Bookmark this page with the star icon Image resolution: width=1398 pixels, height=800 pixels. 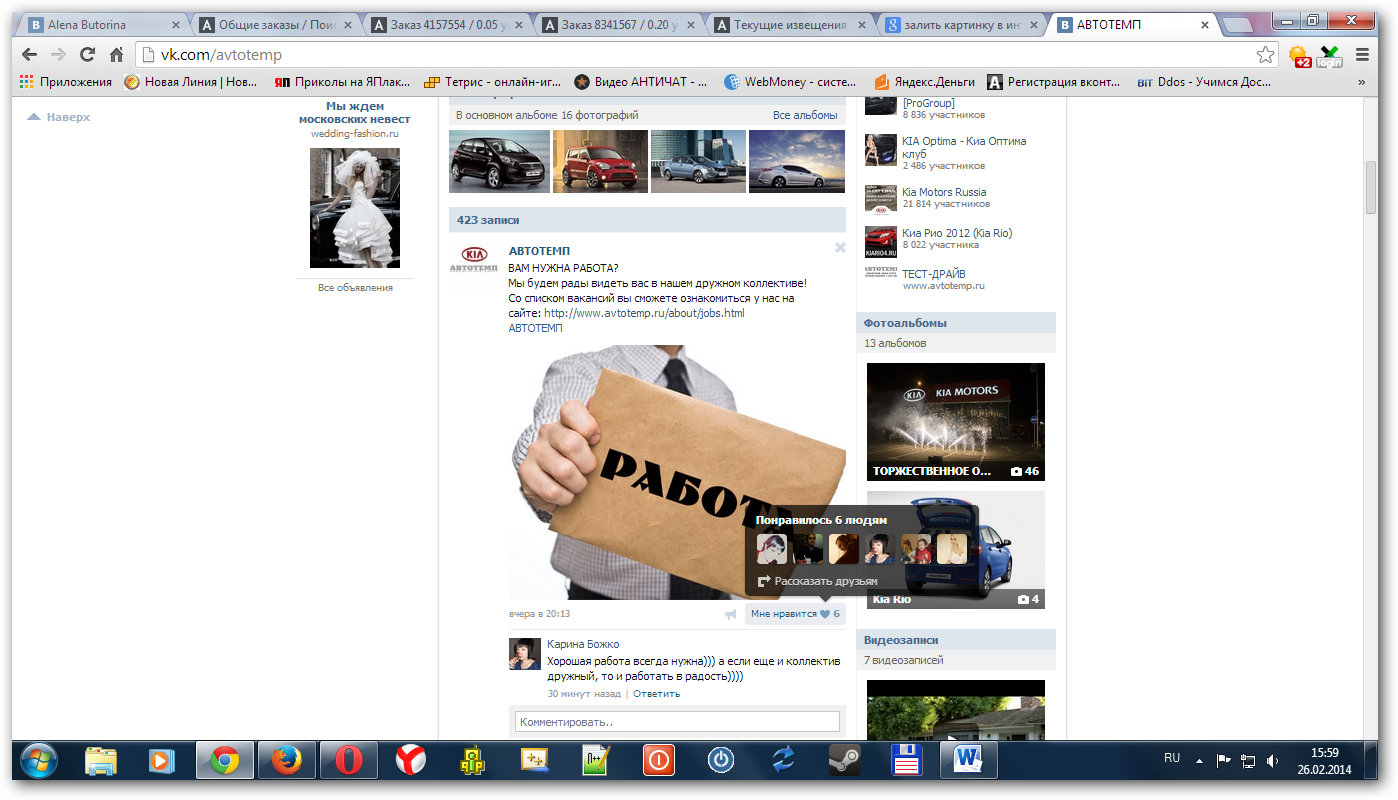(1265, 55)
